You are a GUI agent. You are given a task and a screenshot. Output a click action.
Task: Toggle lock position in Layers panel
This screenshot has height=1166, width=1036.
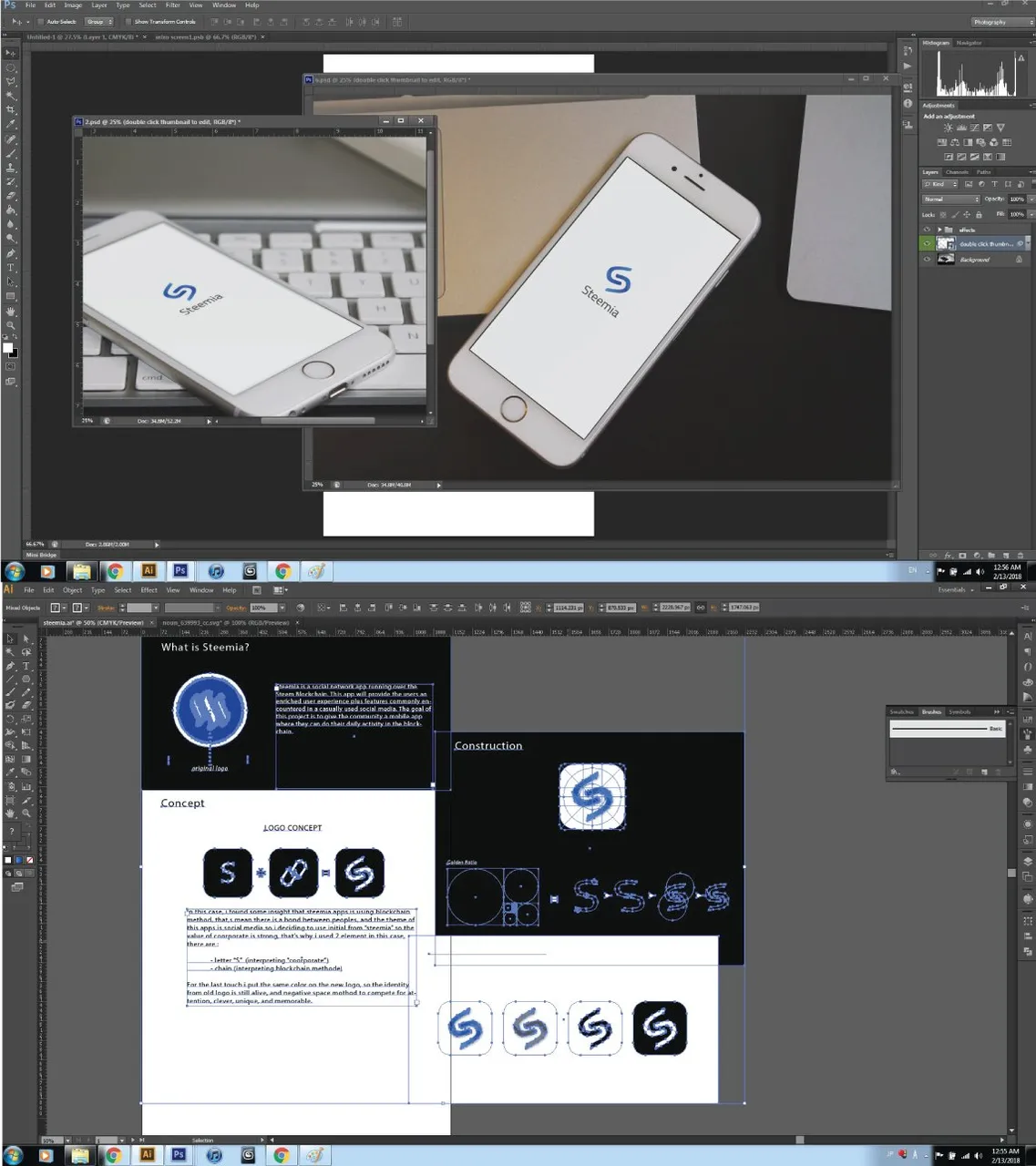[967, 215]
